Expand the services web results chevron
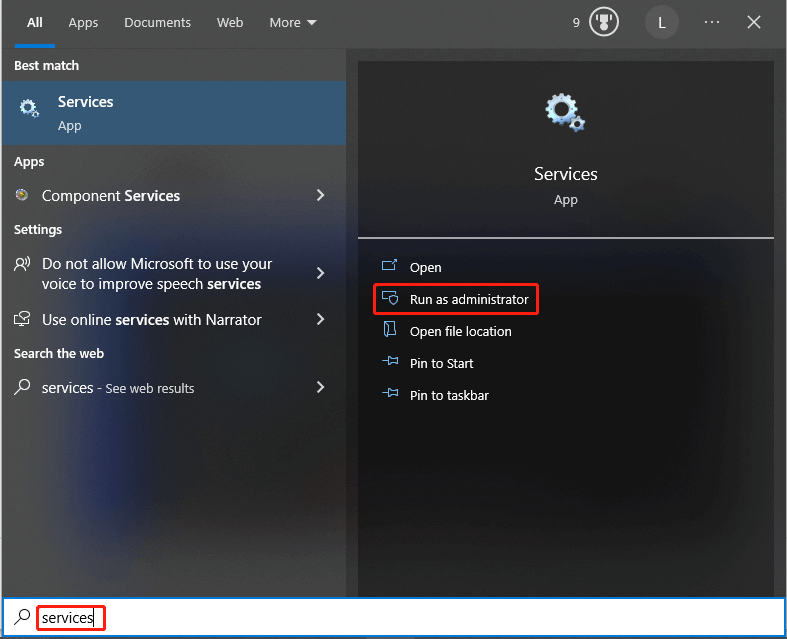 tap(321, 387)
